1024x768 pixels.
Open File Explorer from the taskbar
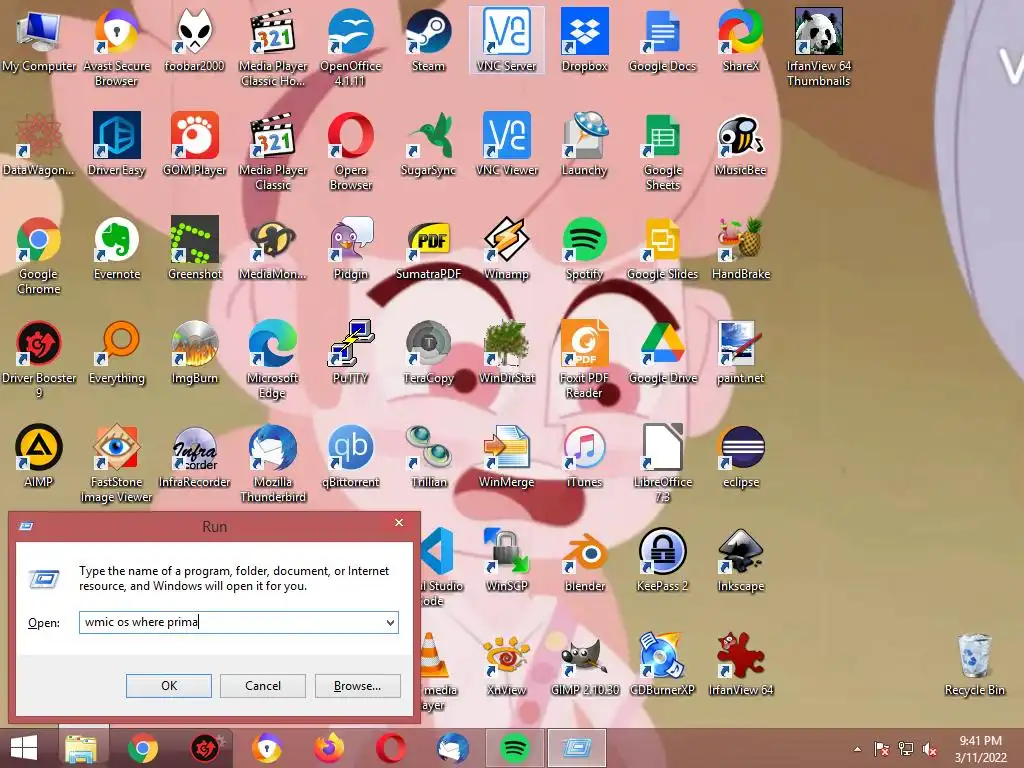click(80, 748)
